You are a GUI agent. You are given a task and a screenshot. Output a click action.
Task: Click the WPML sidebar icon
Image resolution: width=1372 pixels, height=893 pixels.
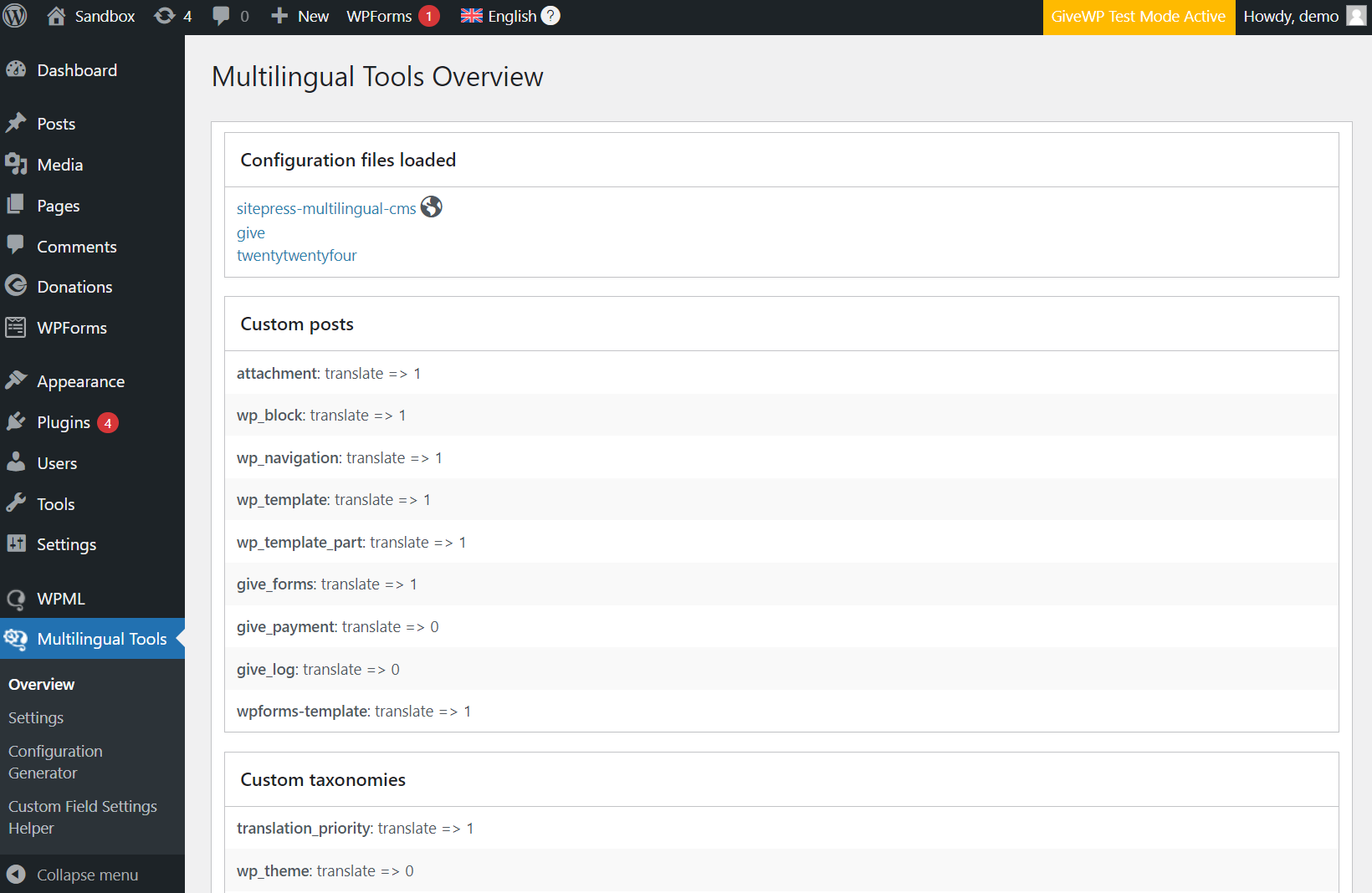[16, 599]
